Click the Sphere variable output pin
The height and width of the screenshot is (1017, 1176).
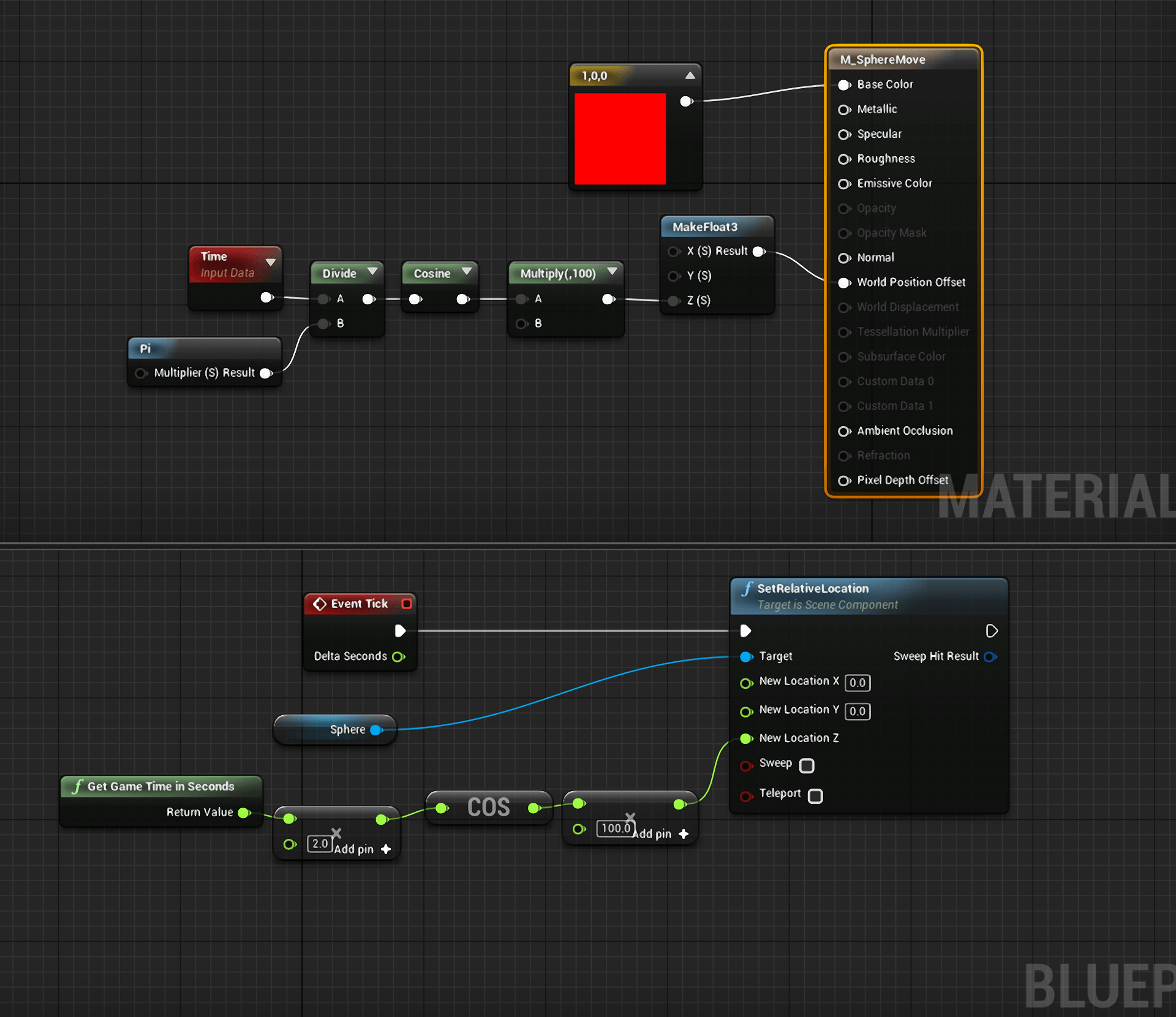[377, 730]
